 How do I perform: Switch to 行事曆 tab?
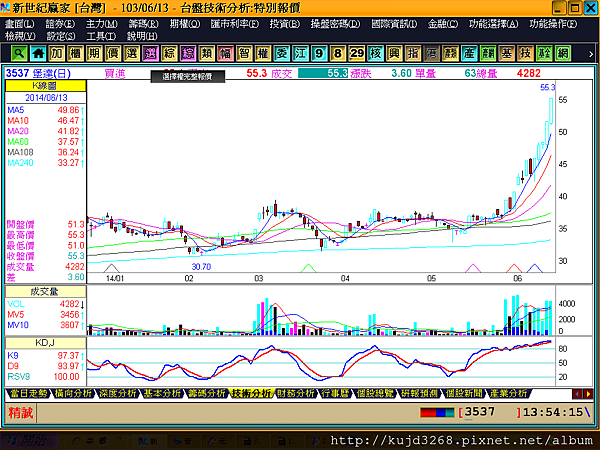(x=335, y=393)
